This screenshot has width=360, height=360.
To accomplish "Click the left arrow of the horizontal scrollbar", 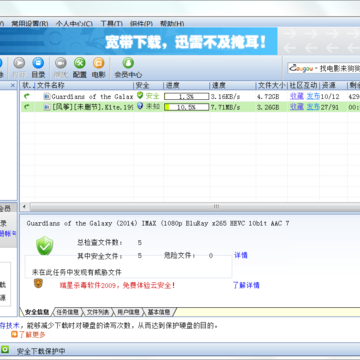I will (x=25, y=207).
